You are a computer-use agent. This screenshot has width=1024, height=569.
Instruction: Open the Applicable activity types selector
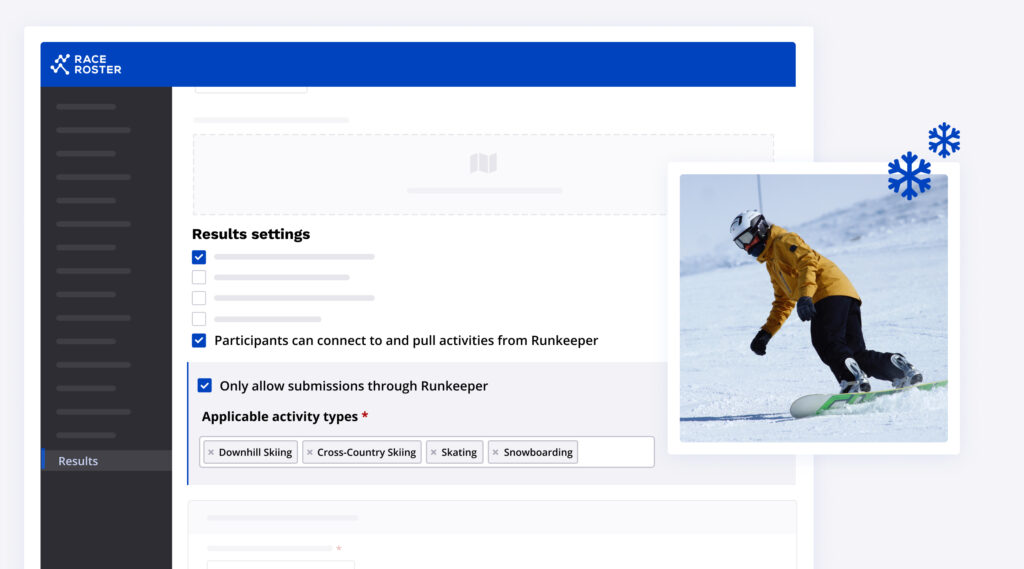pos(615,452)
